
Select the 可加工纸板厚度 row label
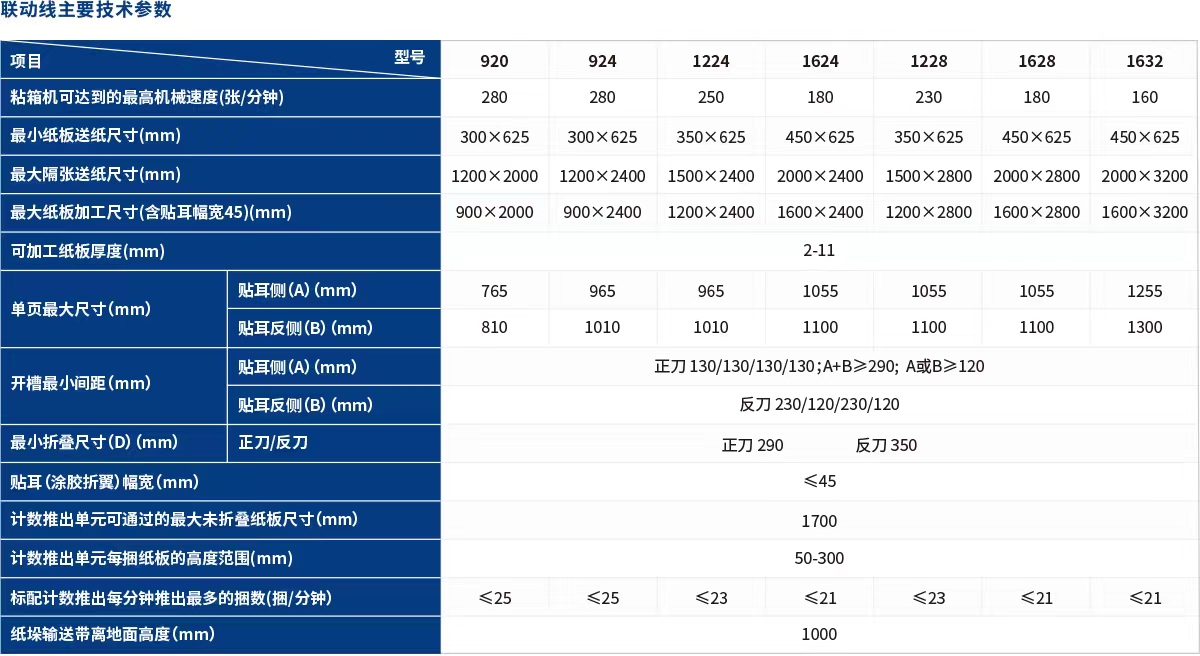[88, 251]
